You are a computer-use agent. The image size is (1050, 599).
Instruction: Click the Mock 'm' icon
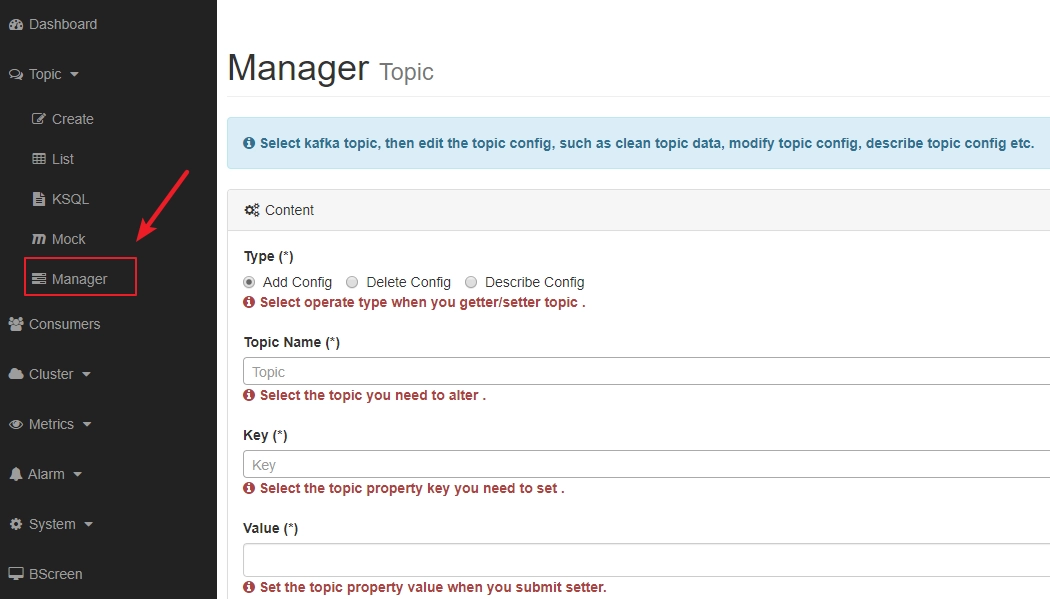coord(39,239)
